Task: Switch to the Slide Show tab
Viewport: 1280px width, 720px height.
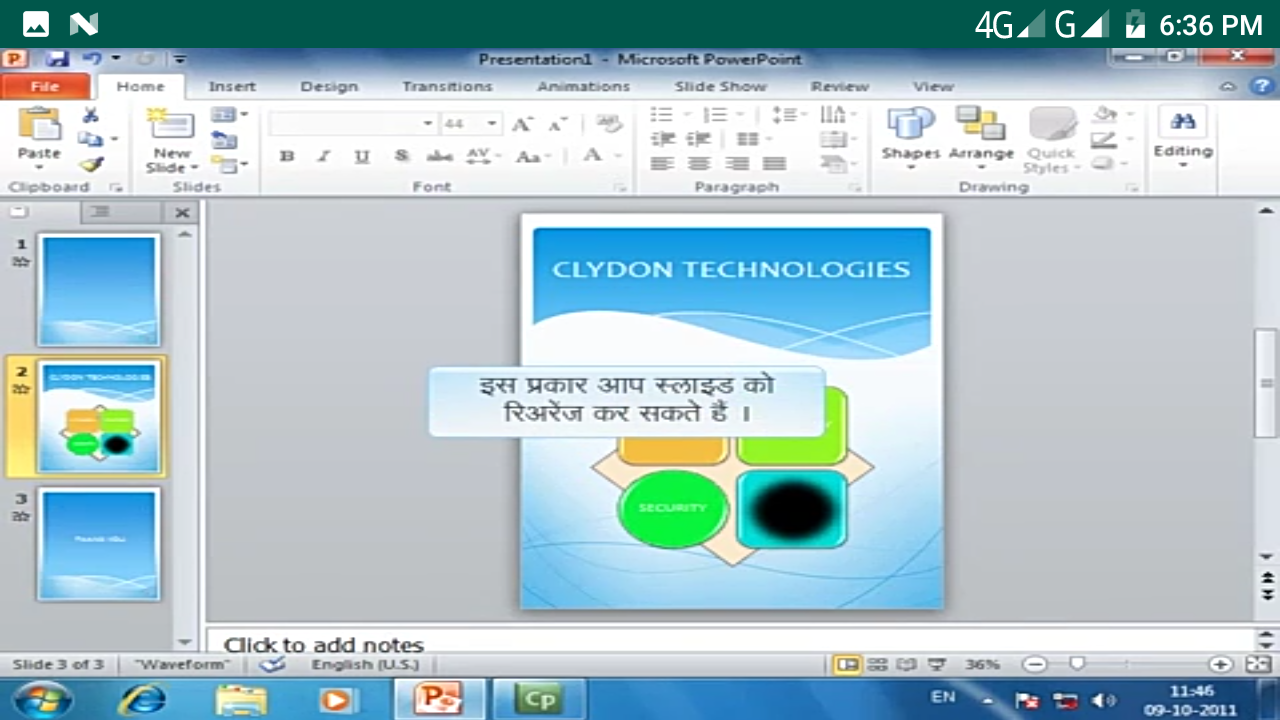Action: point(720,87)
